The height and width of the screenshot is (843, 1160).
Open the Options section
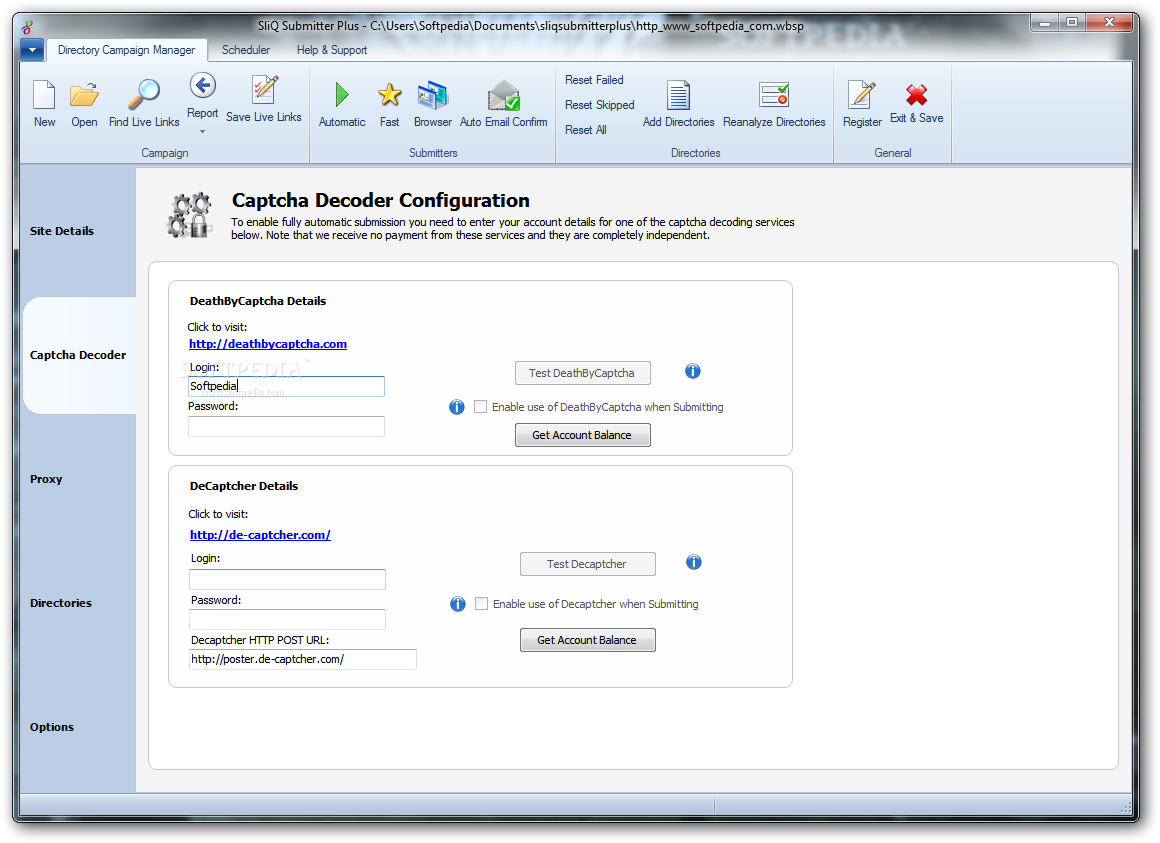click(52, 727)
